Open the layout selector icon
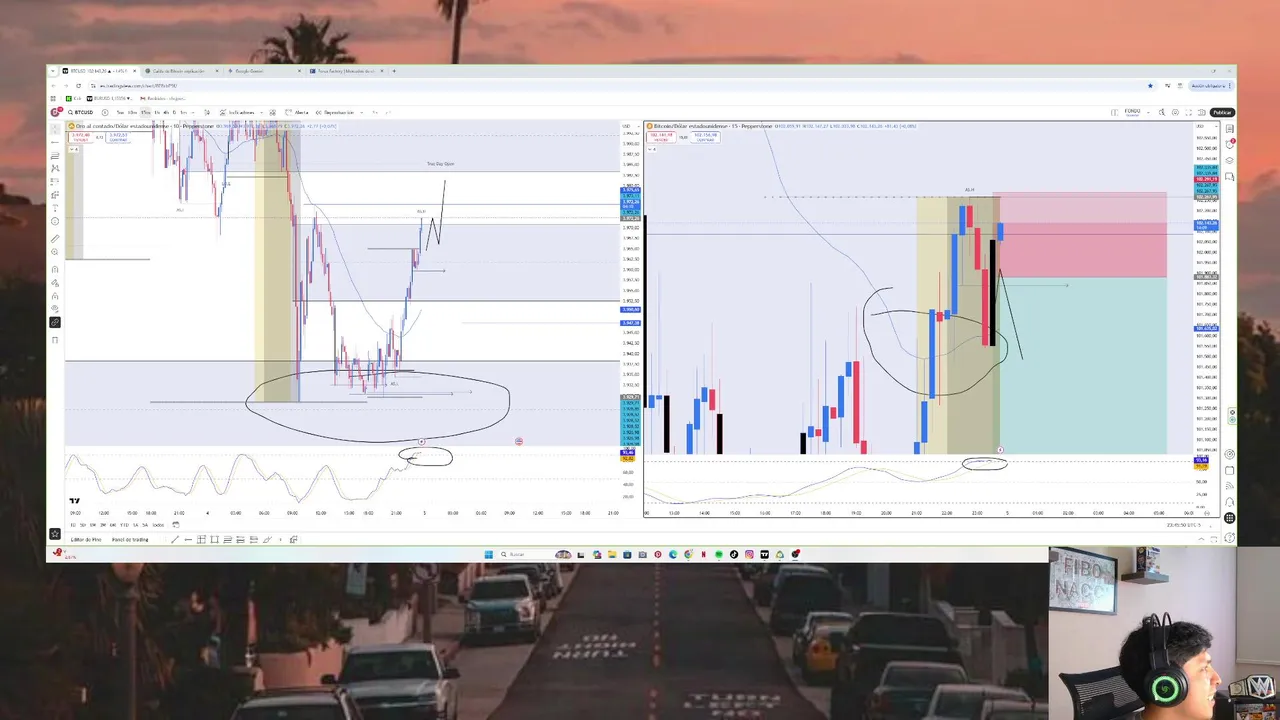Image resolution: width=1280 pixels, height=720 pixels. point(1114,112)
